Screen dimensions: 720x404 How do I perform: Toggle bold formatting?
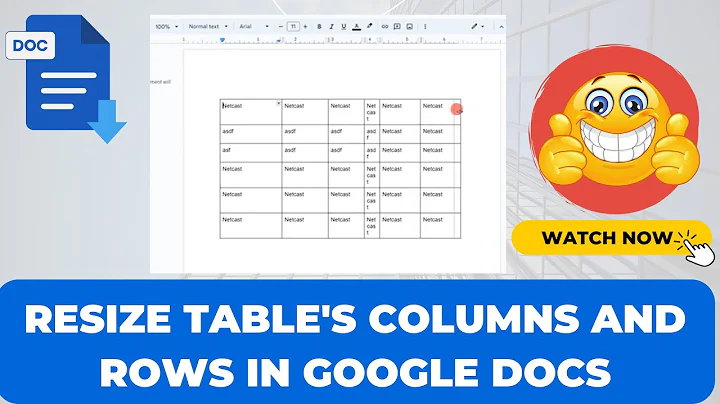319,27
